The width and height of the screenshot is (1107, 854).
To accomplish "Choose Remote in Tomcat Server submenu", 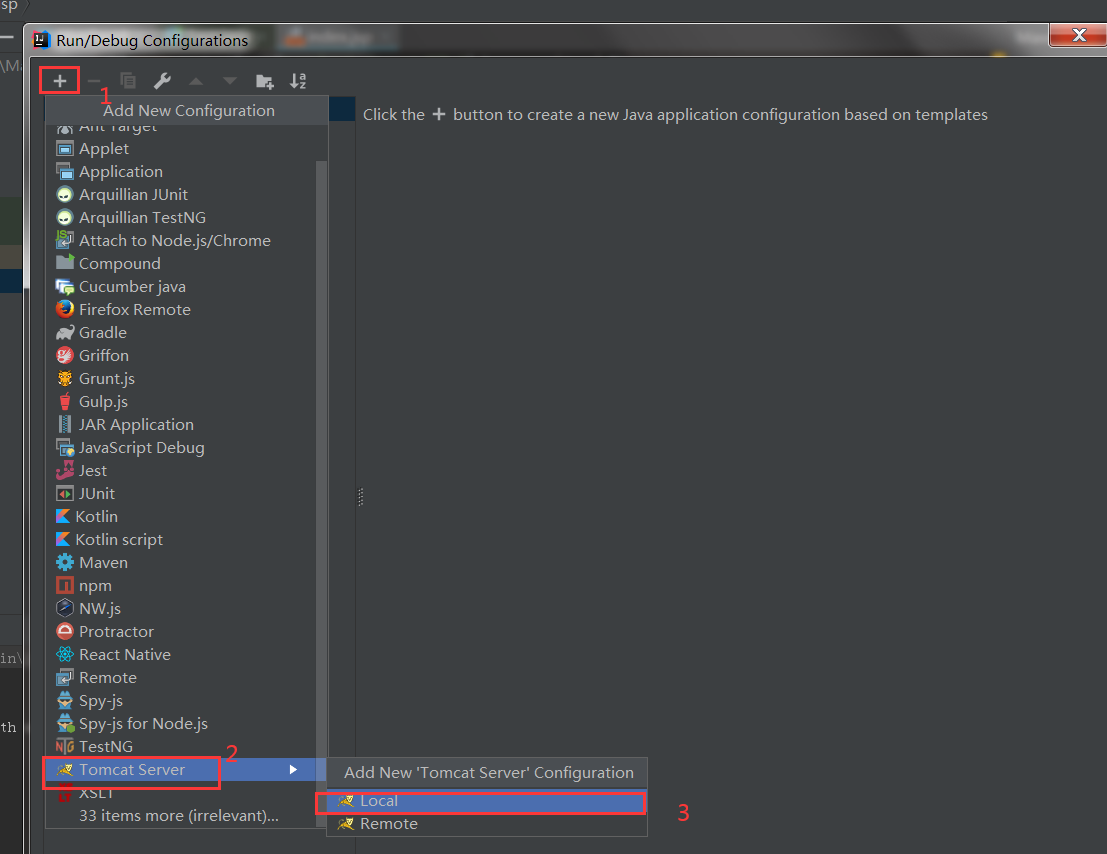I will click(x=486, y=824).
